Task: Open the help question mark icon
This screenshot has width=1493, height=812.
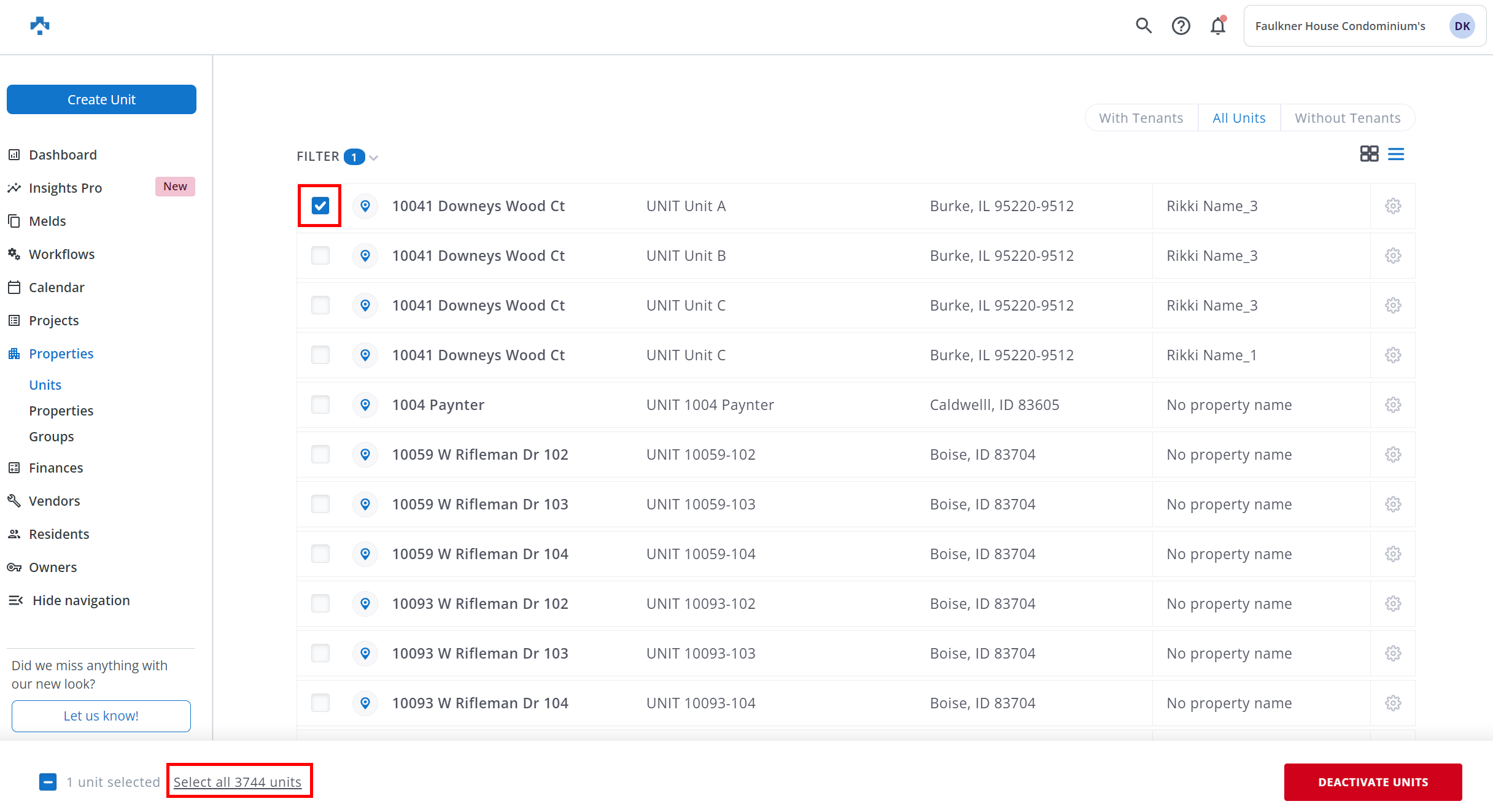Action: click(x=1181, y=26)
